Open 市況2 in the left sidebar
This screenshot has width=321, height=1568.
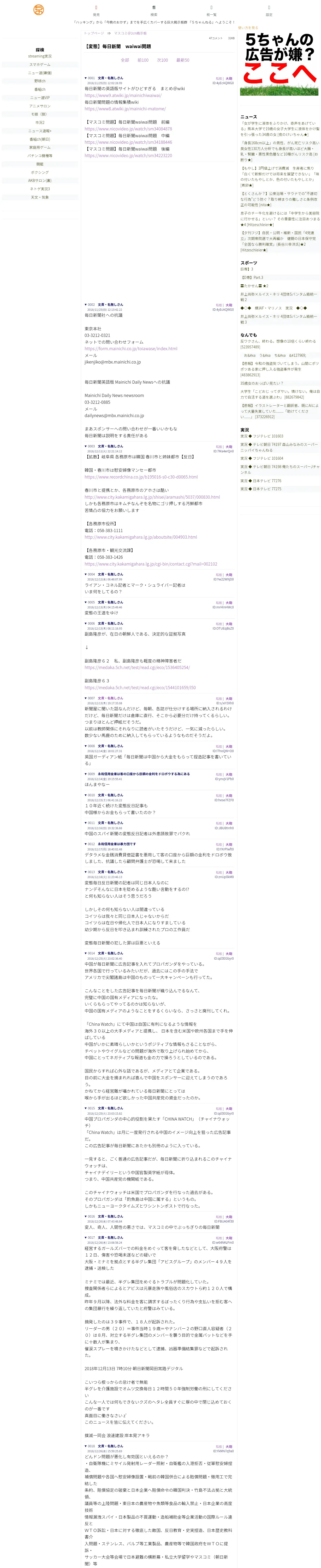click(40, 123)
